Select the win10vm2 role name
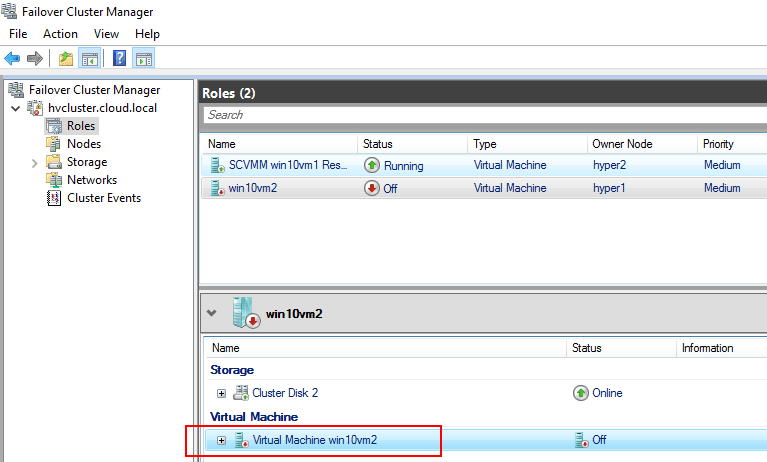This screenshot has height=462, width=767. 252,188
